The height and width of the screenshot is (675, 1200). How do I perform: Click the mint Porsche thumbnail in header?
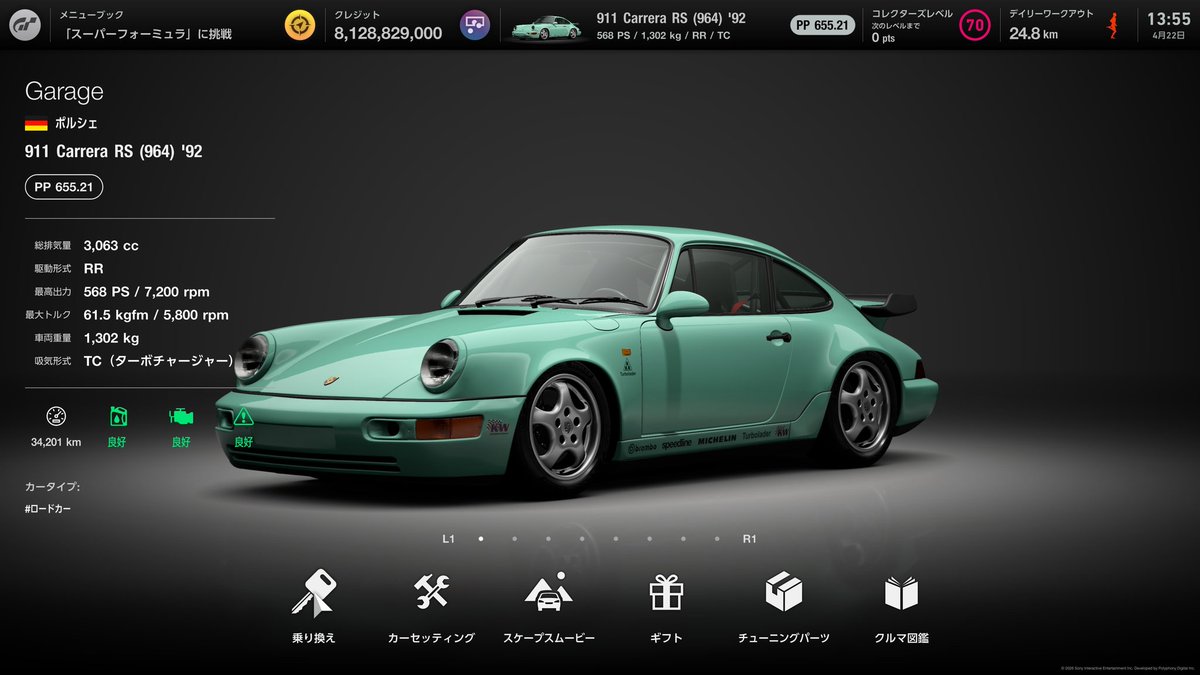pyautogui.click(x=548, y=28)
